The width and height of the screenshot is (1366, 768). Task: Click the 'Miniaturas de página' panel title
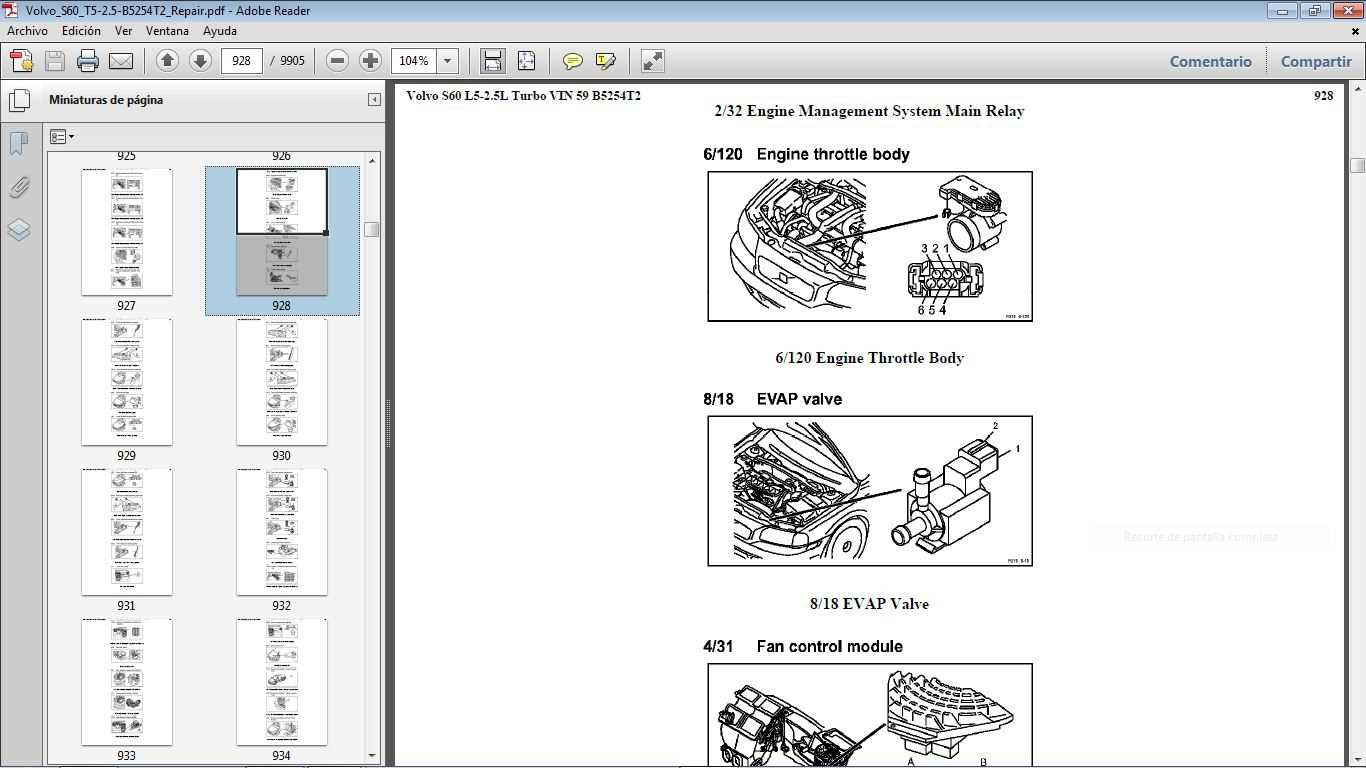[106, 100]
